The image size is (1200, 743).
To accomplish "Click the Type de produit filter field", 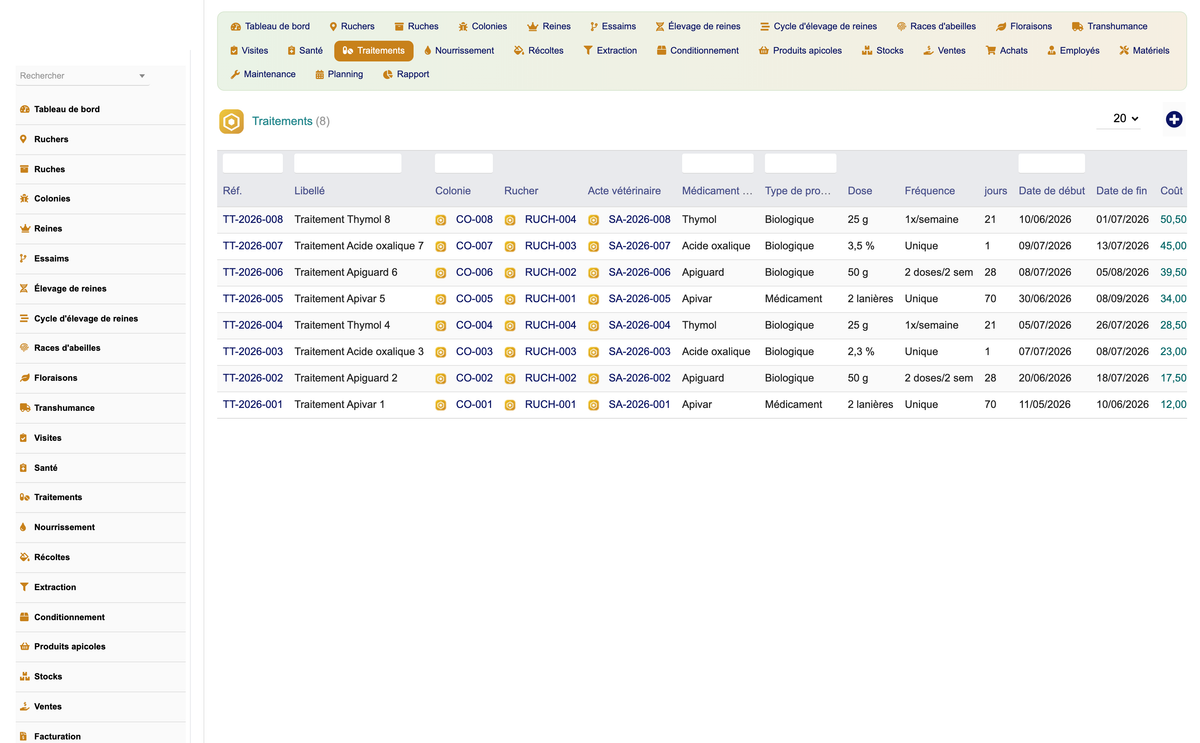I will (x=800, y=163).
